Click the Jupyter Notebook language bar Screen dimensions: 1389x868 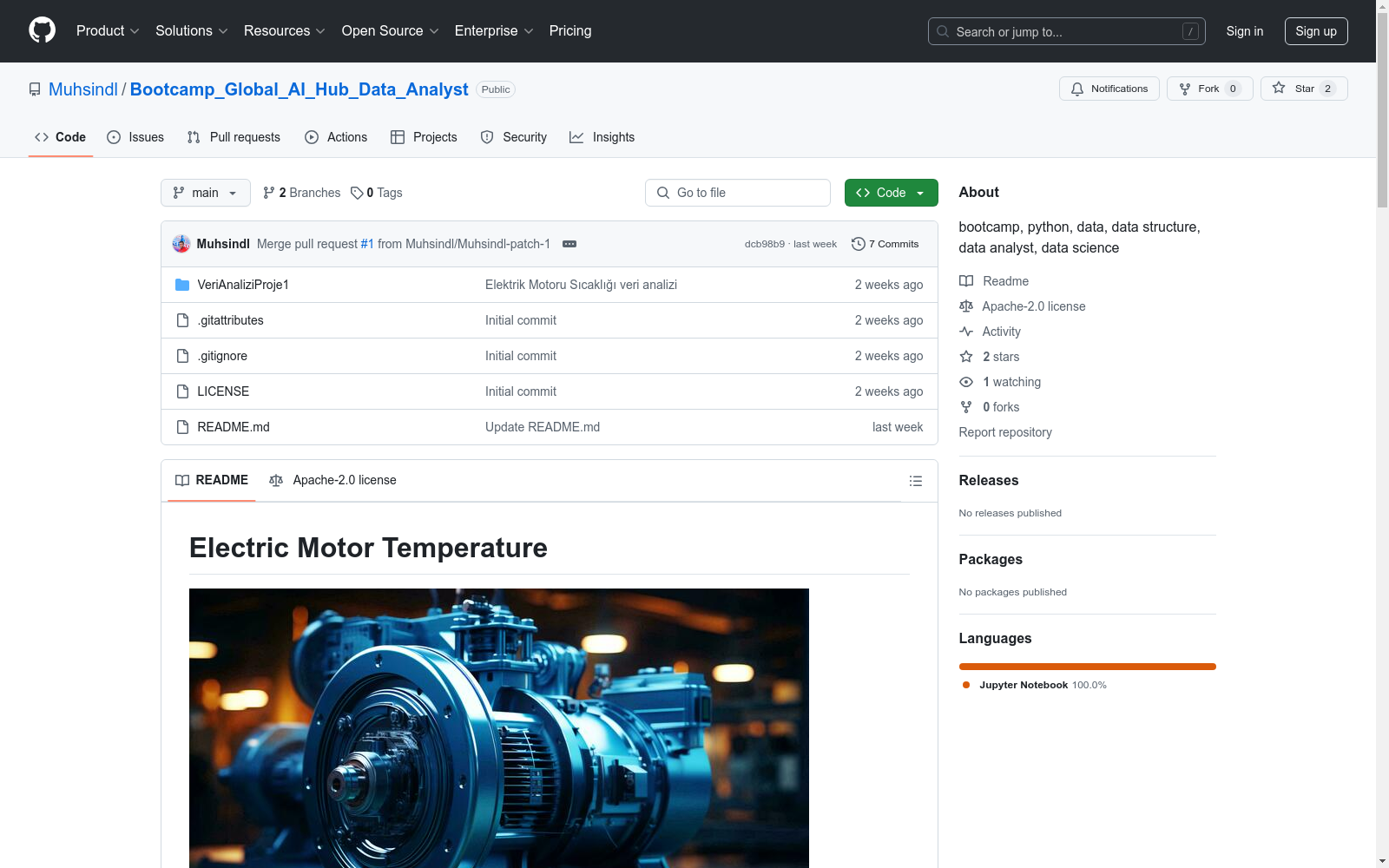(1087, 667)
